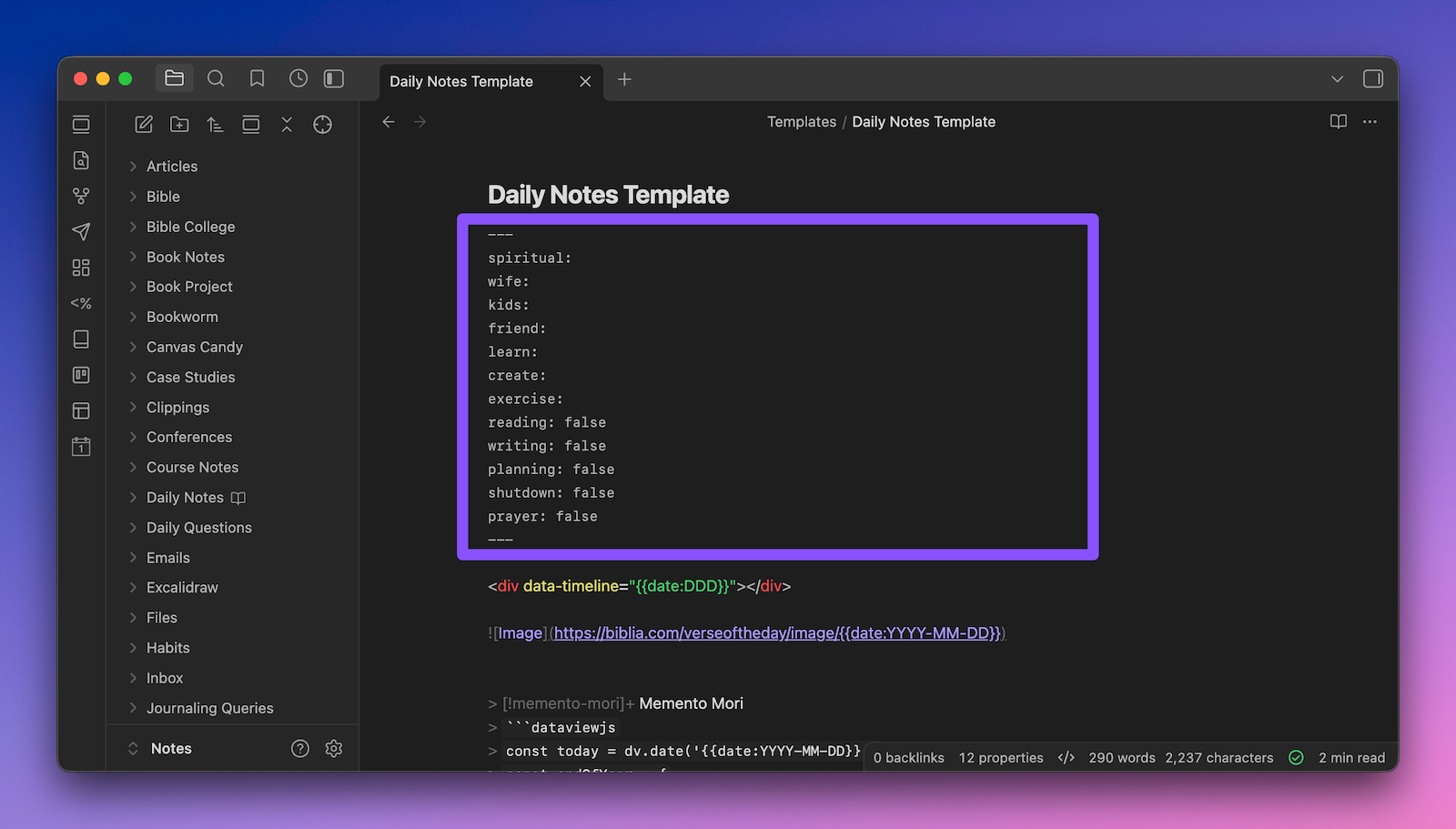Image resolution: width=1456 pixels, height=829 pixels.
Task: Click the 0 backlinks status item
Action: point(909,758)
